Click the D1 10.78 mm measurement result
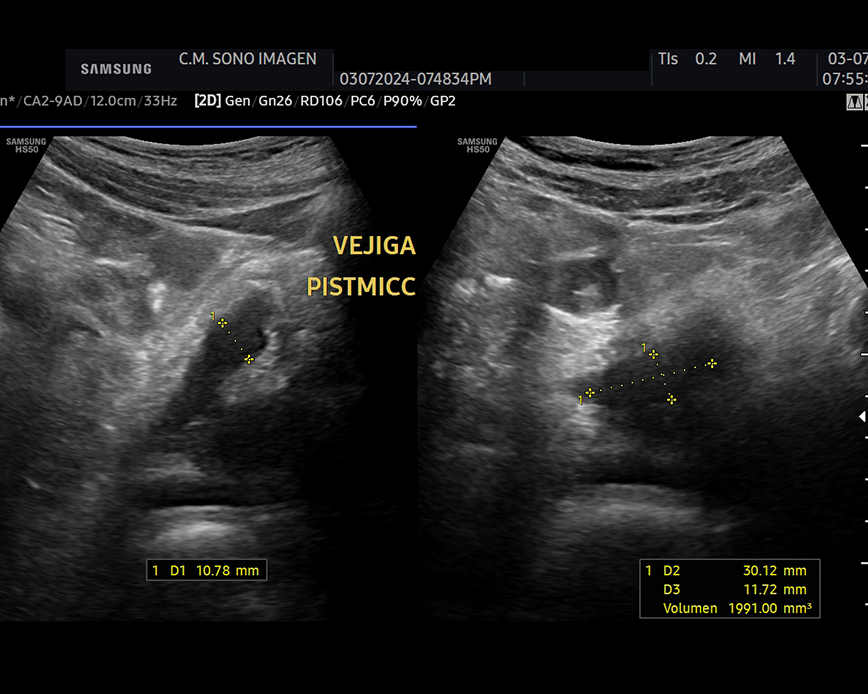The width and height of the screenshot is (868, 694). 205,571
